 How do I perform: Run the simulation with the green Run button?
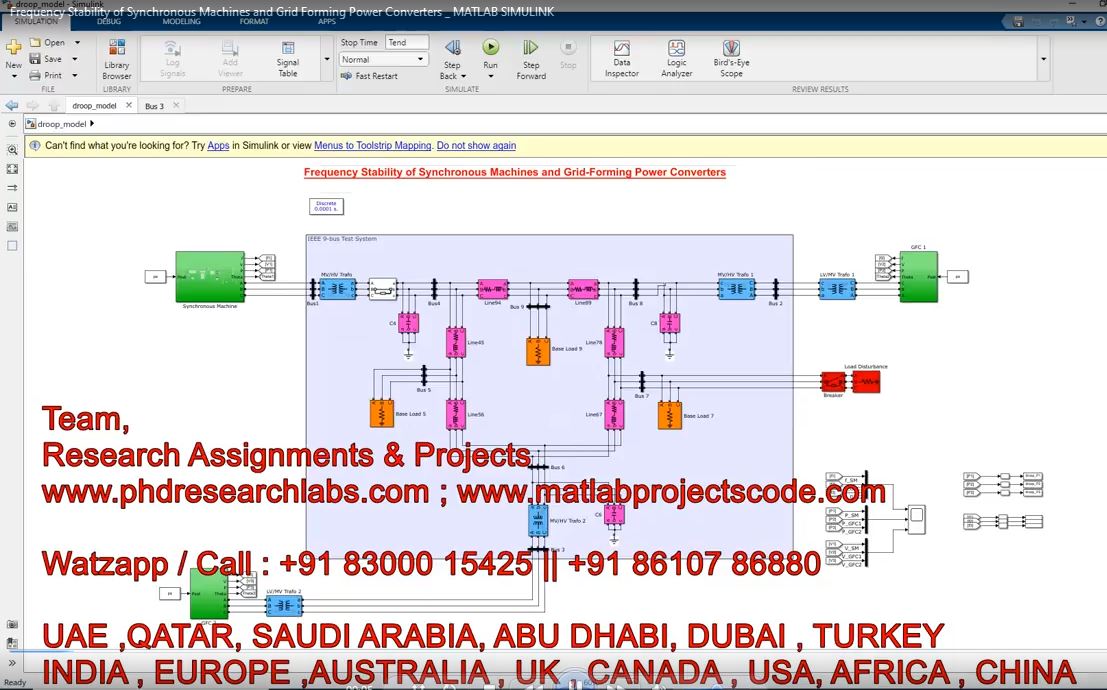[x=490, y=48]
